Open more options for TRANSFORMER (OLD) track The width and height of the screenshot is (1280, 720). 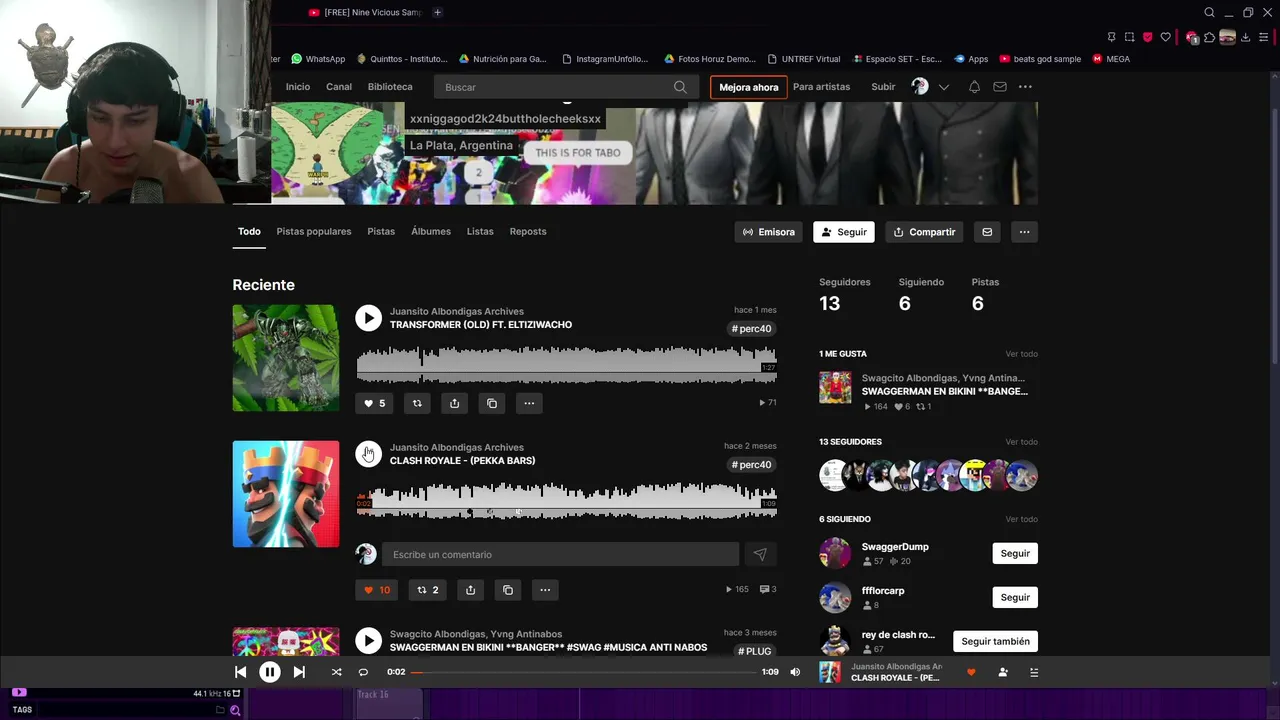[529, 403]
